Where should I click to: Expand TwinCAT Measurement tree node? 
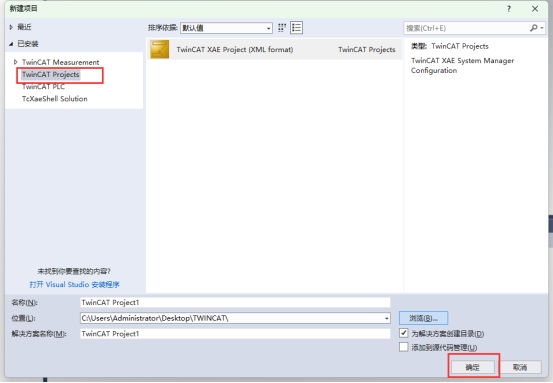tap(15, 62)
